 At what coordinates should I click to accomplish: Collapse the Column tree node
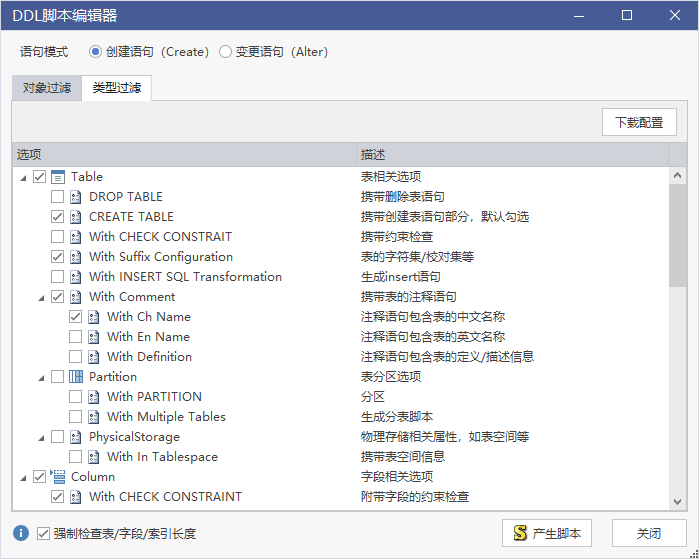pos(23,478)
